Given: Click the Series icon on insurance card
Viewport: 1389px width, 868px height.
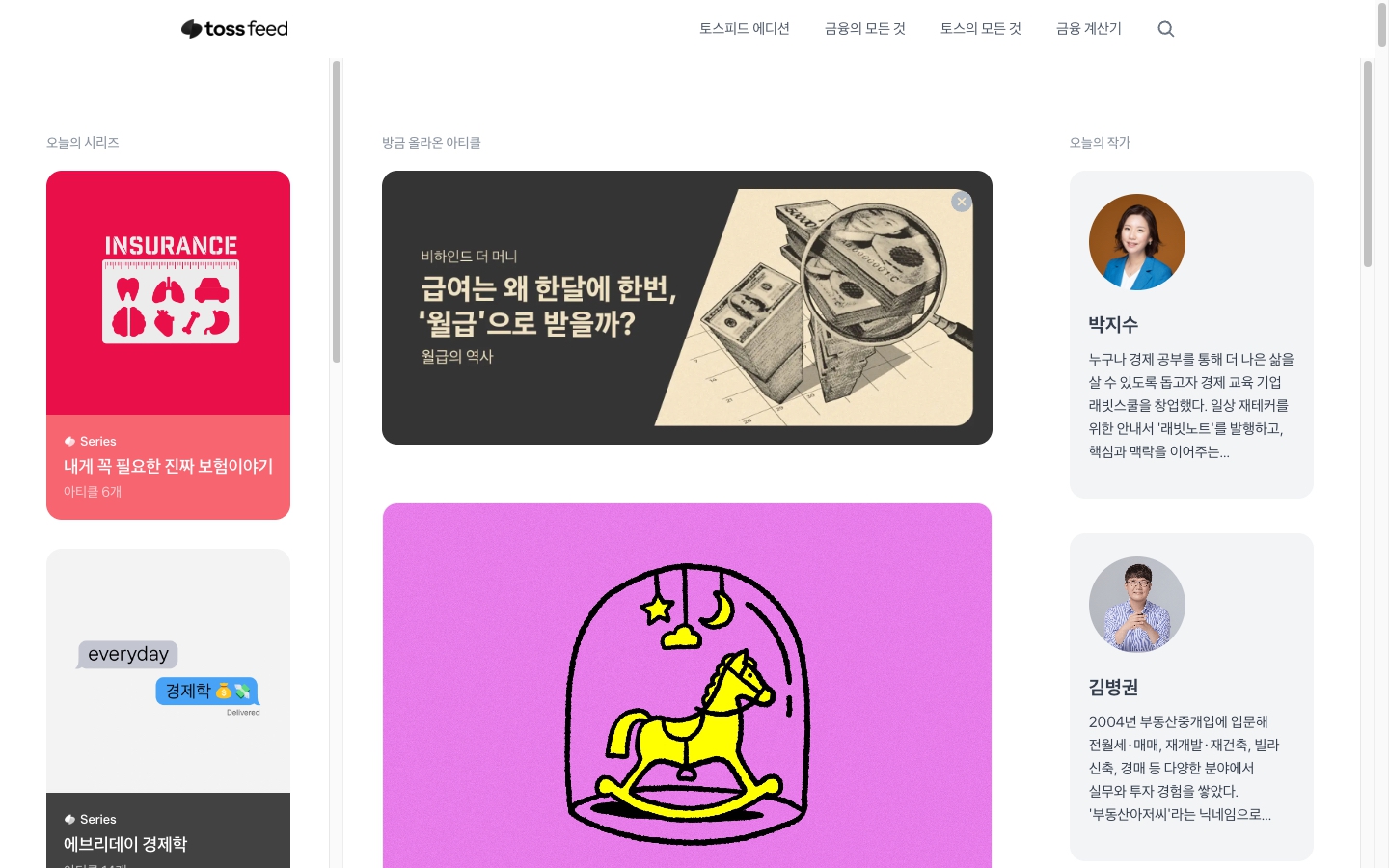Looking at the screenshot, I should 69,441.
